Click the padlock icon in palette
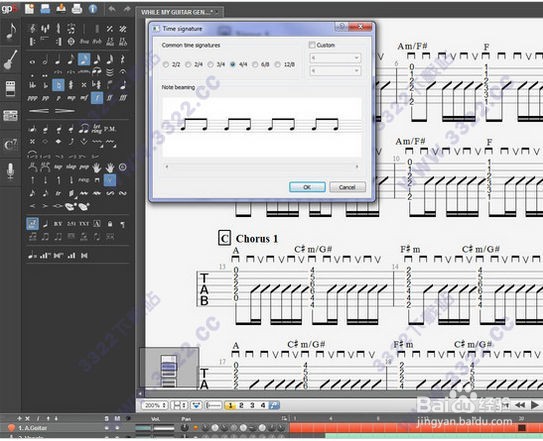Image resolution: width=543 pixels, height=441 pixels. [110, 224]
